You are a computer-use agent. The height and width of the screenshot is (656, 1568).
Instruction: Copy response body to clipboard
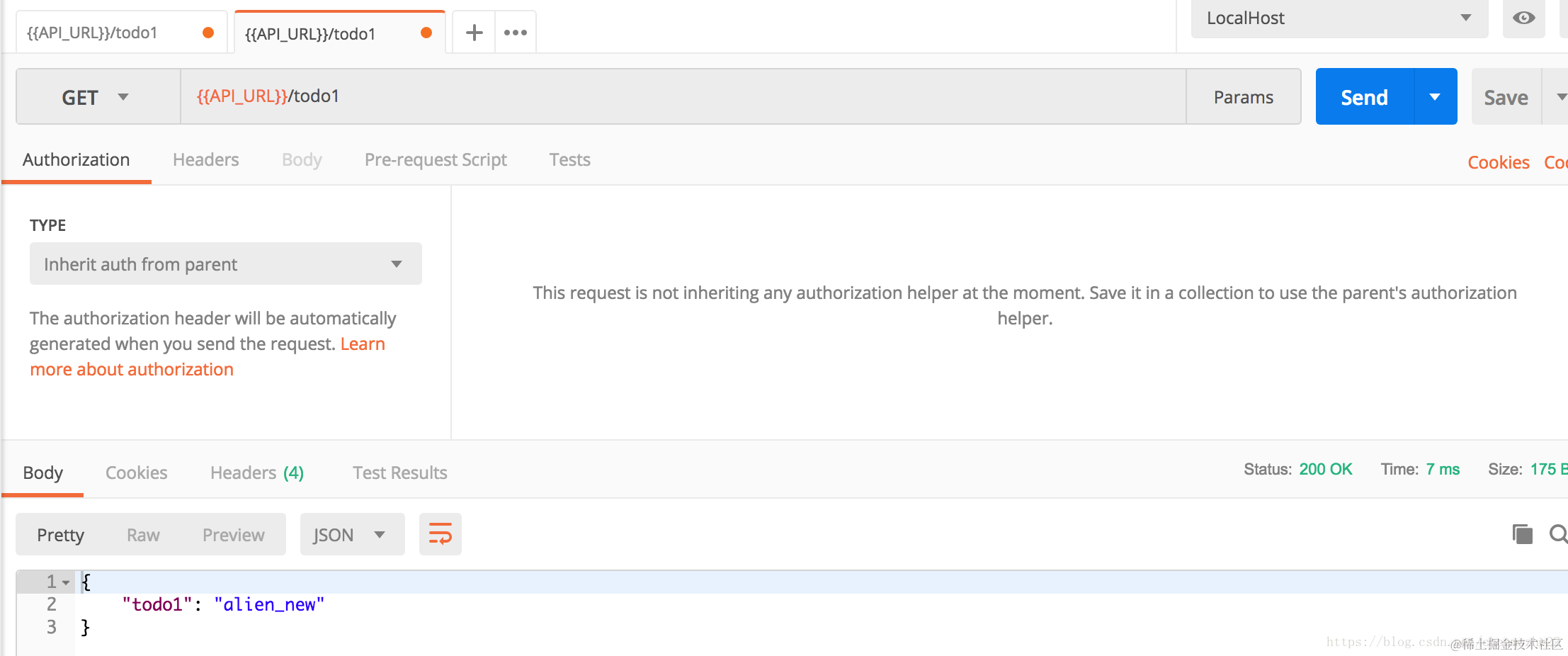1523,533
